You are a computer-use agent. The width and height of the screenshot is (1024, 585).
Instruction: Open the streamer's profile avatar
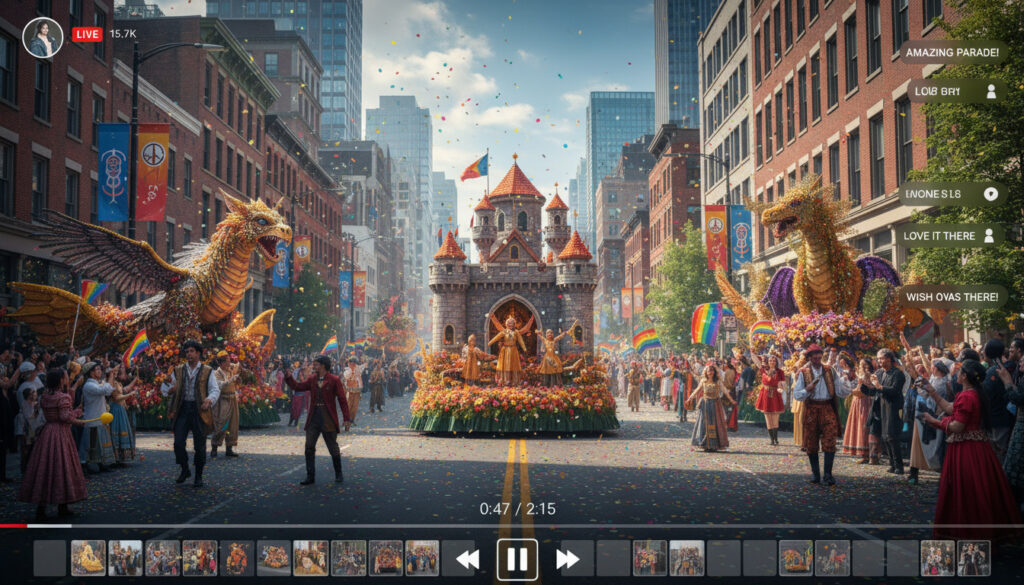[42, 37]
